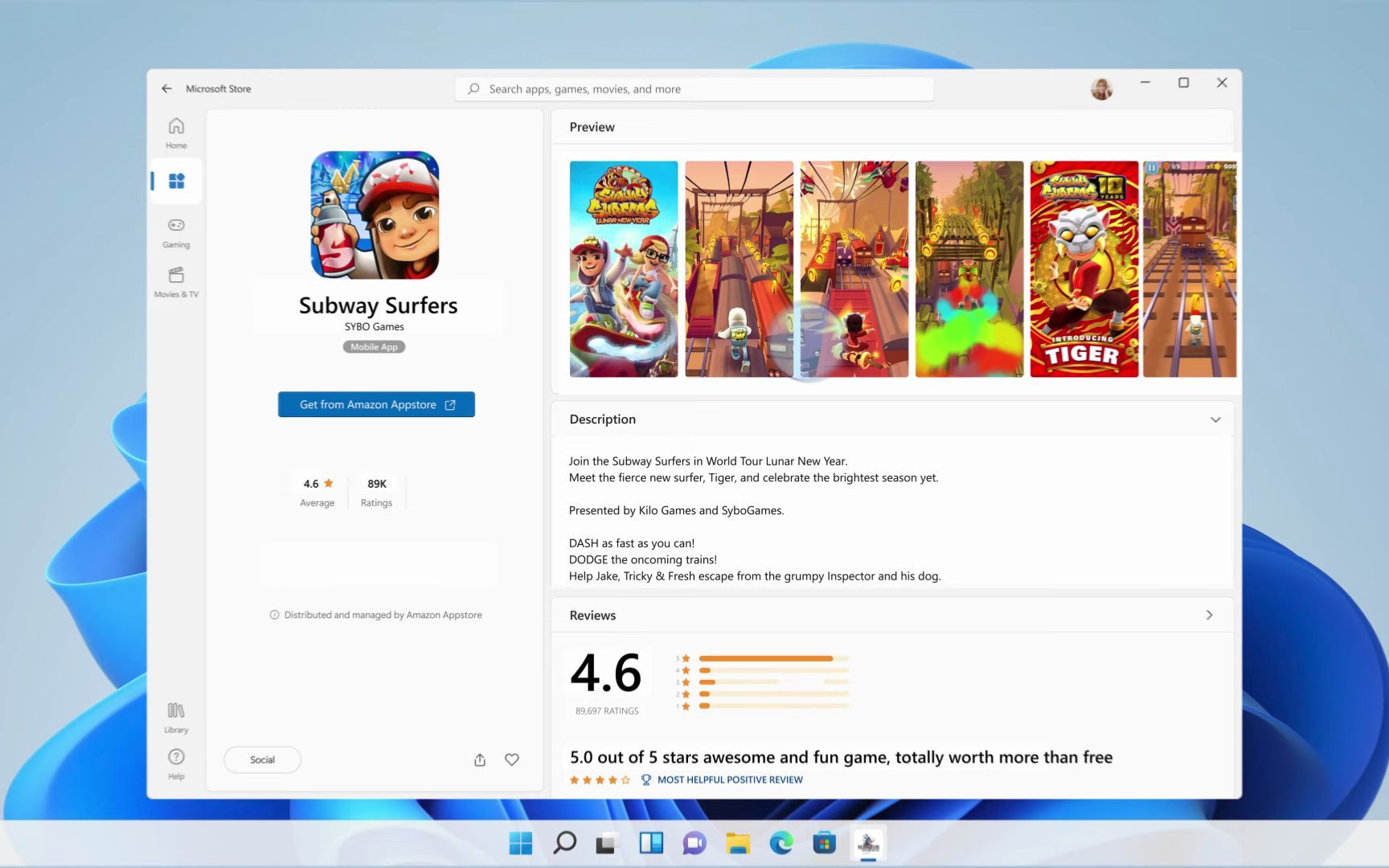Screen dimensions: 1389x868
Task: Open Movies & TV section
Action: (x=176, y=282)
